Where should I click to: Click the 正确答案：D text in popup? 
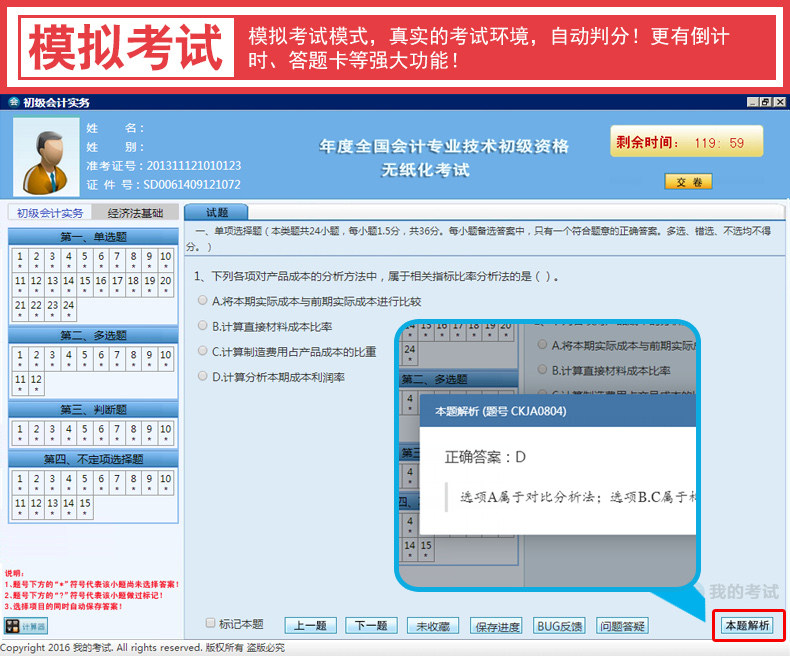click(485, 457)
